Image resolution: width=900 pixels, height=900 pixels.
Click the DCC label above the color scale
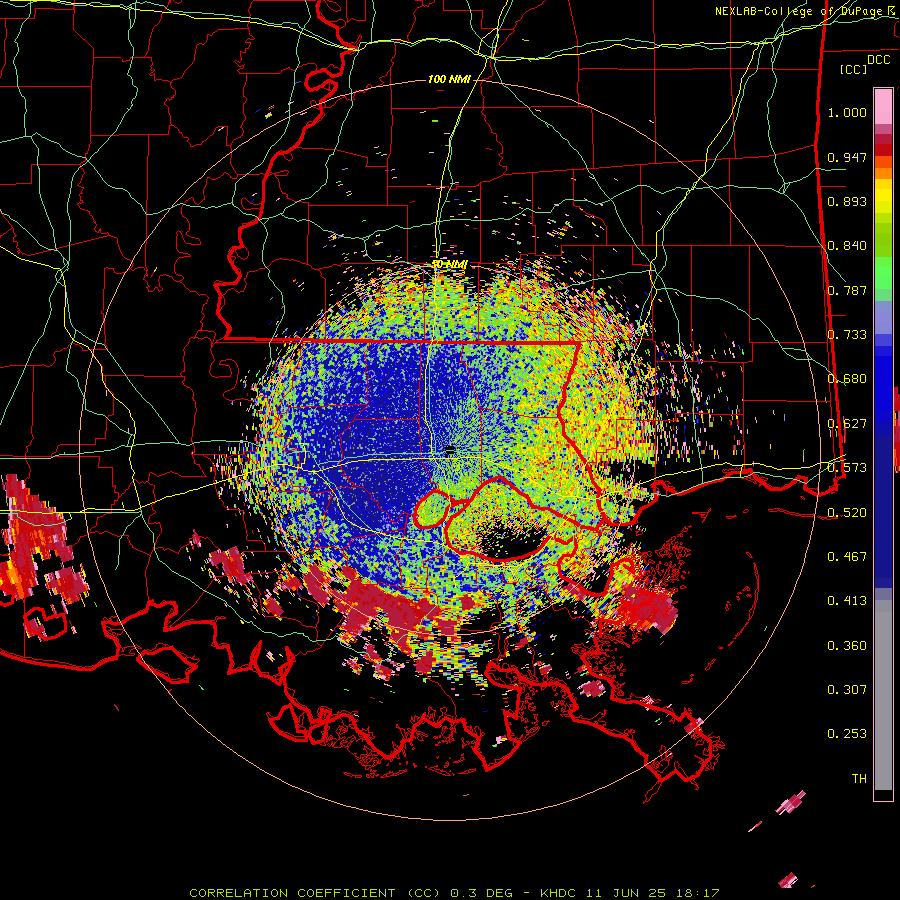(878, 60)
